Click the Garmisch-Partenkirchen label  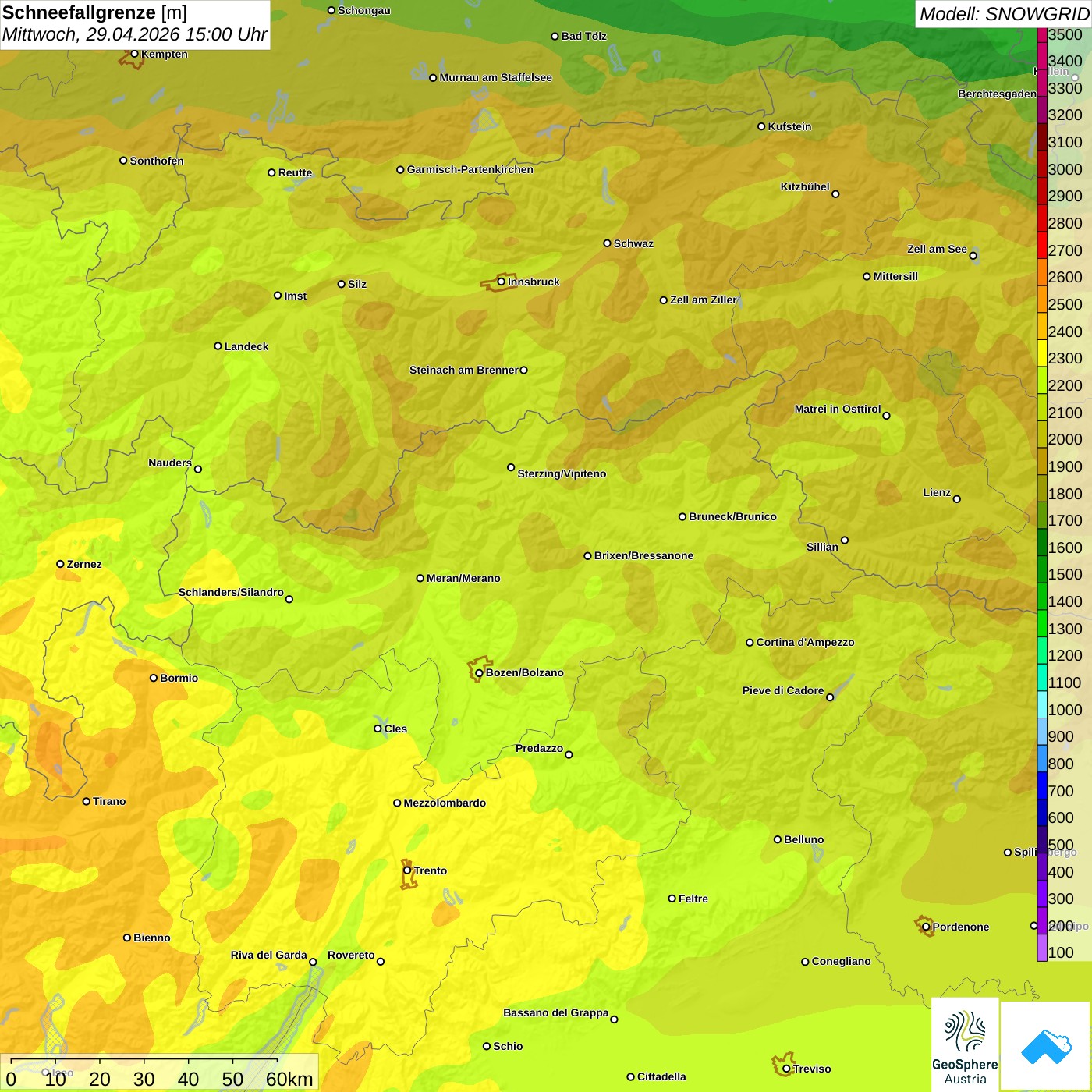coord(470,169)
